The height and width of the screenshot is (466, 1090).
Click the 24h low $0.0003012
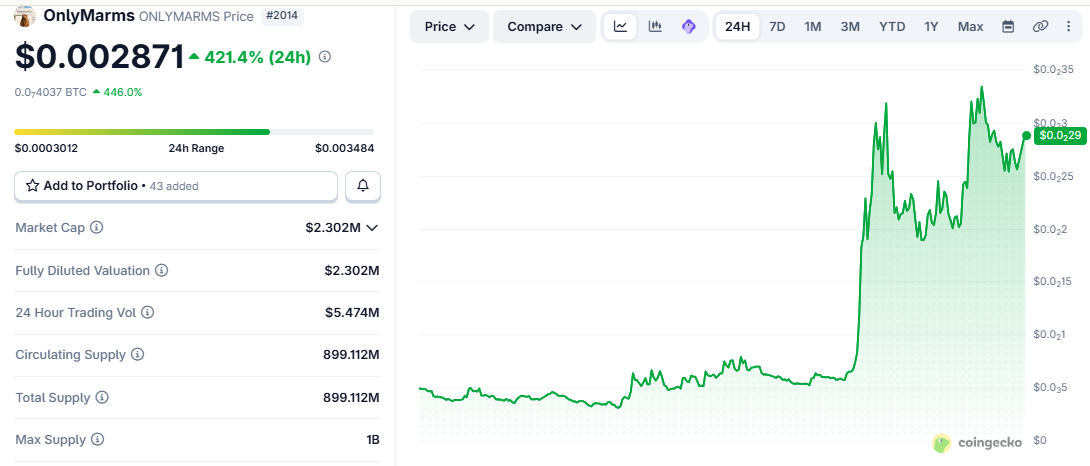point(46,148)
